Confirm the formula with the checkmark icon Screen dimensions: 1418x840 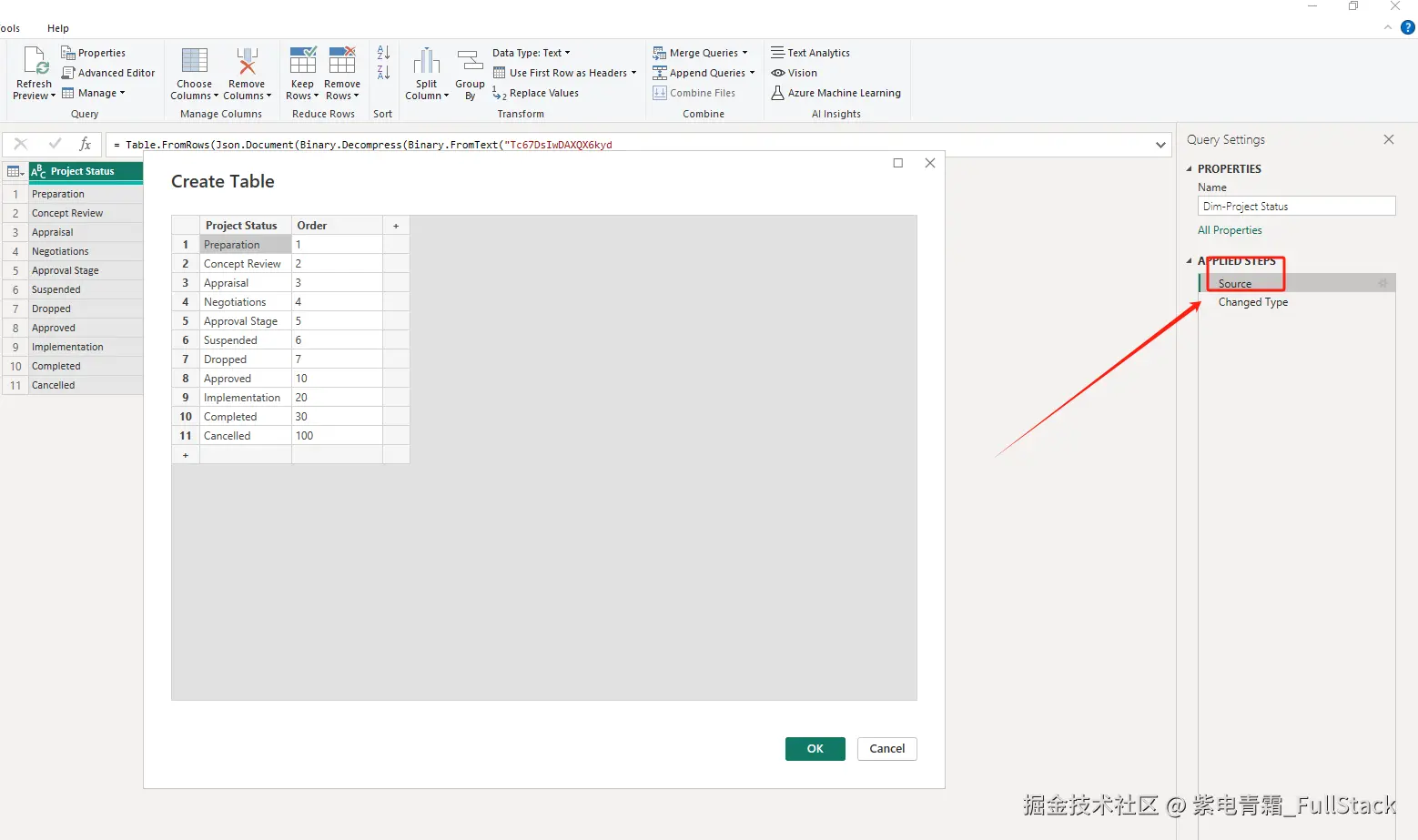(55, 144)
